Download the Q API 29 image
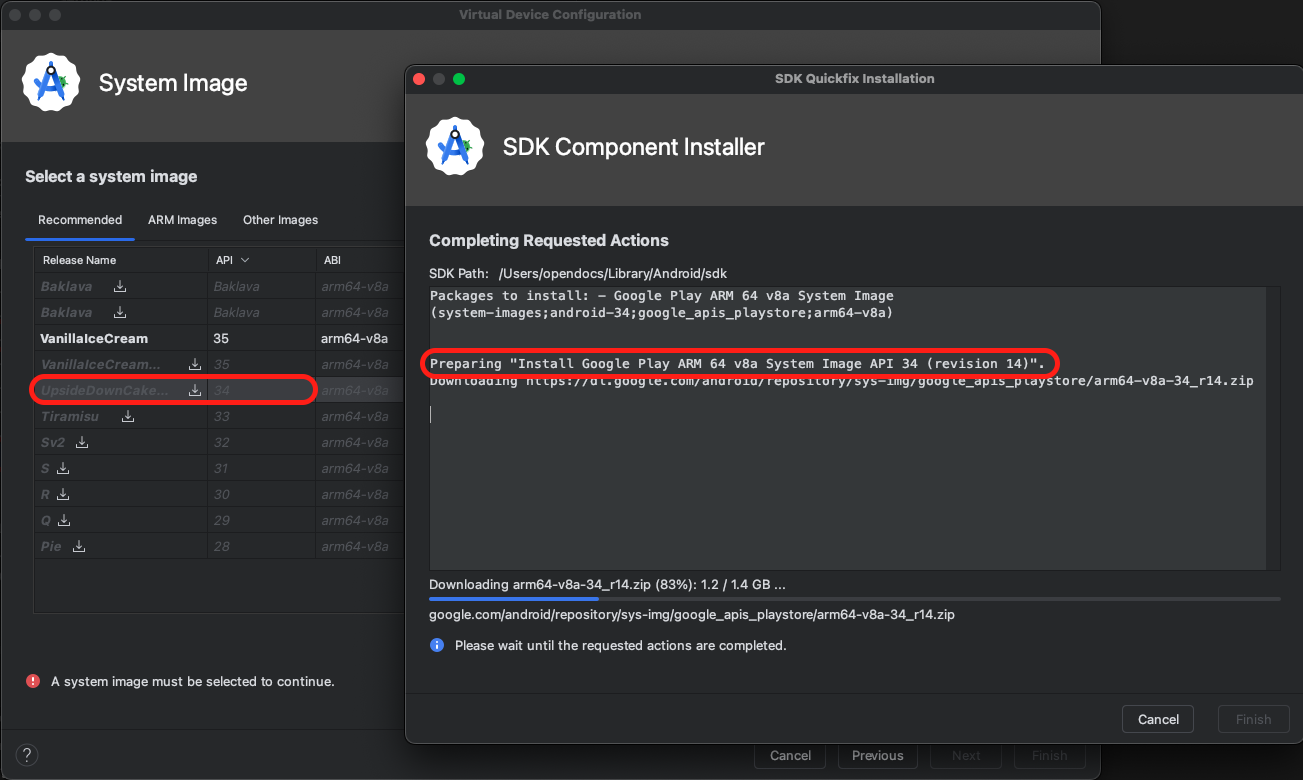 pos(65,520)
